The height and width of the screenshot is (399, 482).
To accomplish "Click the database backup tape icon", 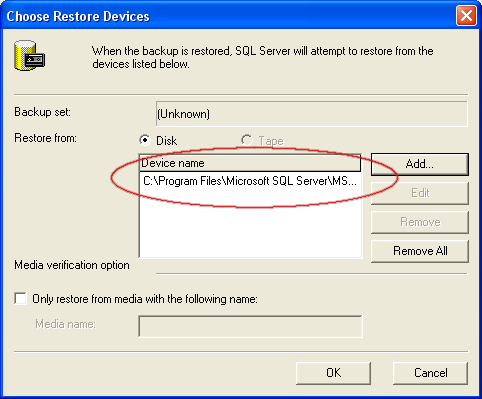I will point(29,56).
